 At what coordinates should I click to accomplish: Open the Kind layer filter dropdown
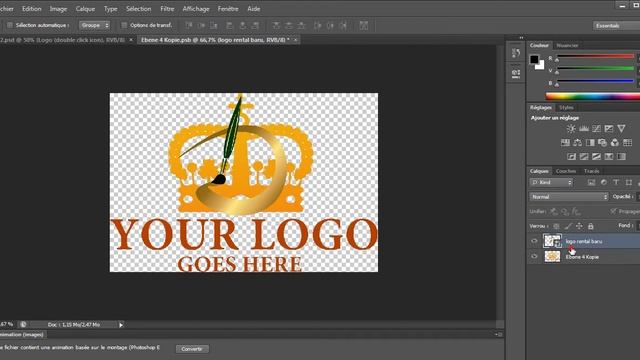[551, 182]
